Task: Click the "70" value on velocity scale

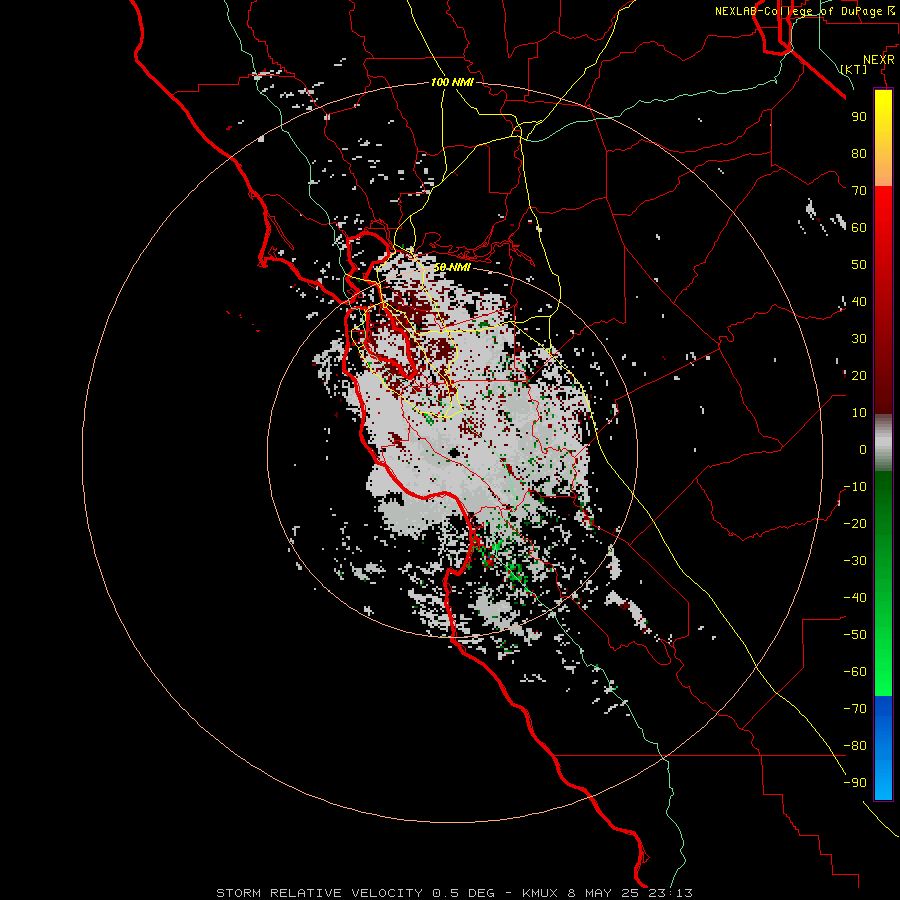Action: (x=859, y=191)
